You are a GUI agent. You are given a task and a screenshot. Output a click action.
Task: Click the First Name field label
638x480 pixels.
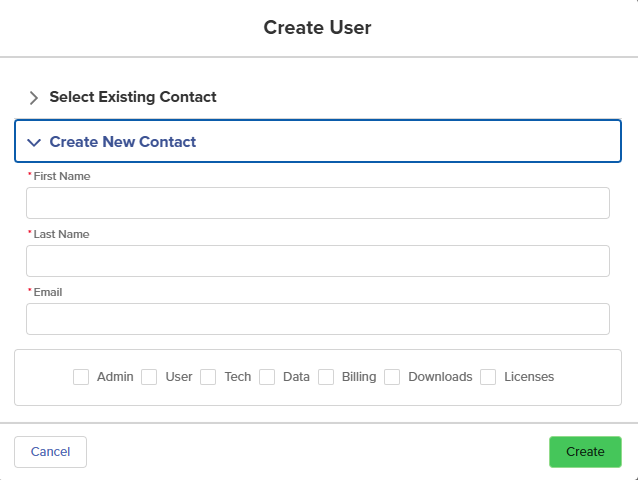(62, 176)
